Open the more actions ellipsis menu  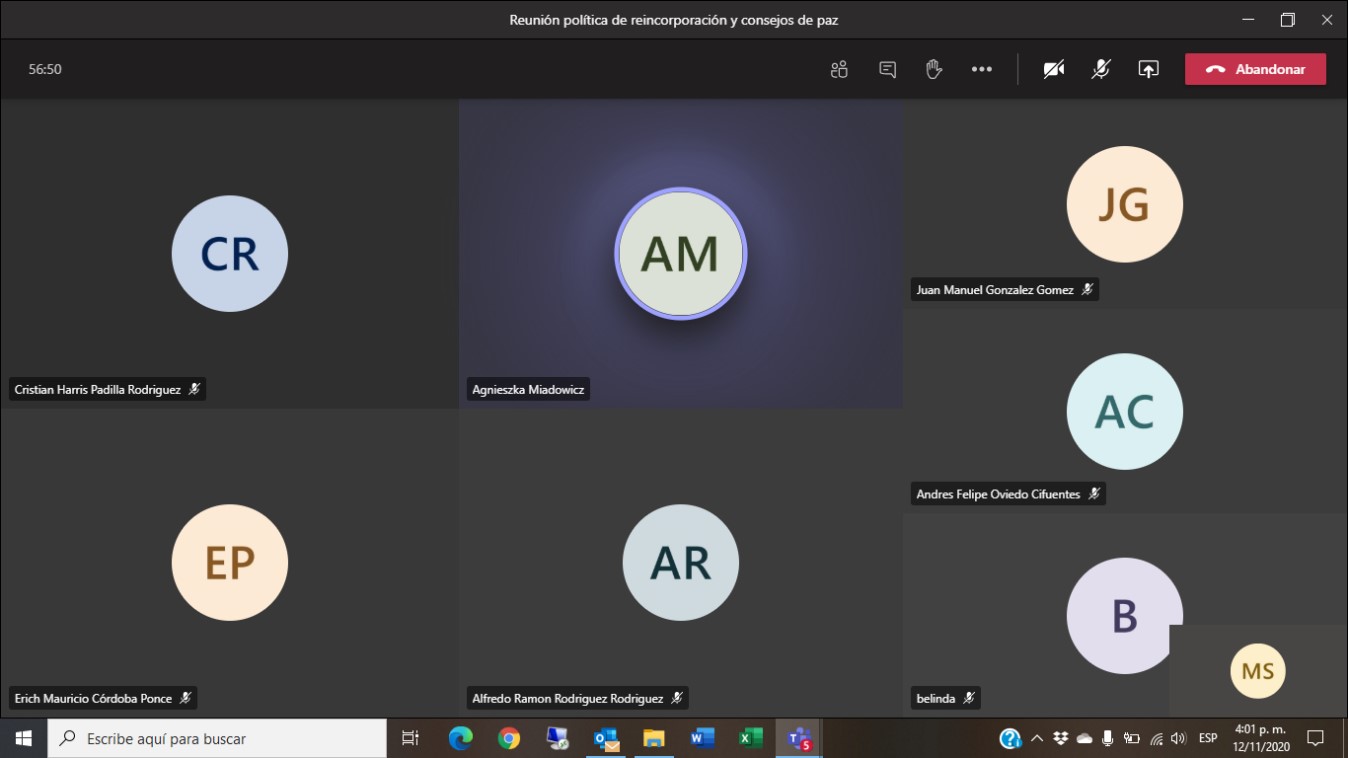click(982, 69)
